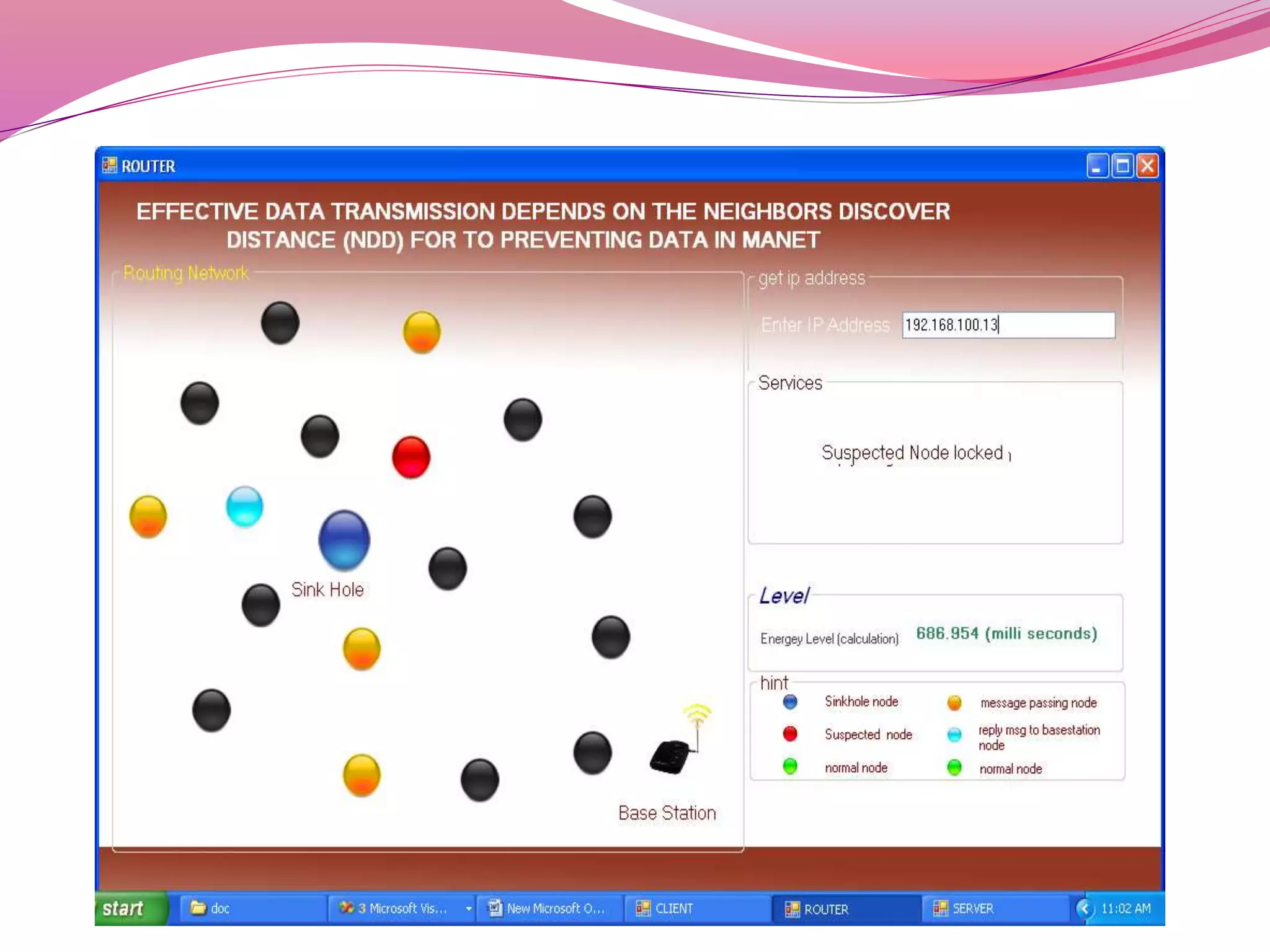This screenshot has width=1270, height=952.
Task: Click the 686.954 milli seconds energy value
Action: (x=1006, y=633)
